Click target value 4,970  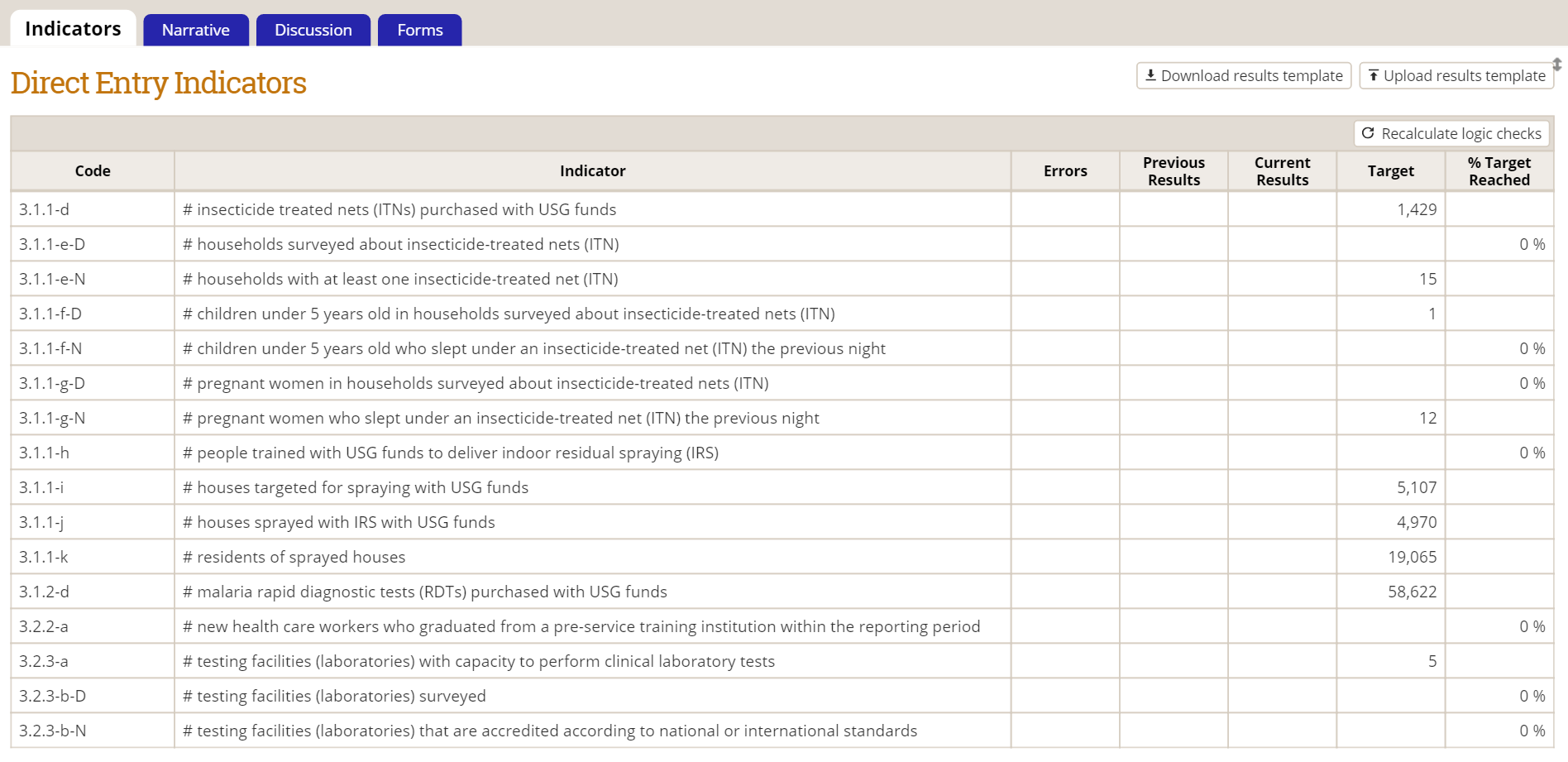(x=1417, y=522)
